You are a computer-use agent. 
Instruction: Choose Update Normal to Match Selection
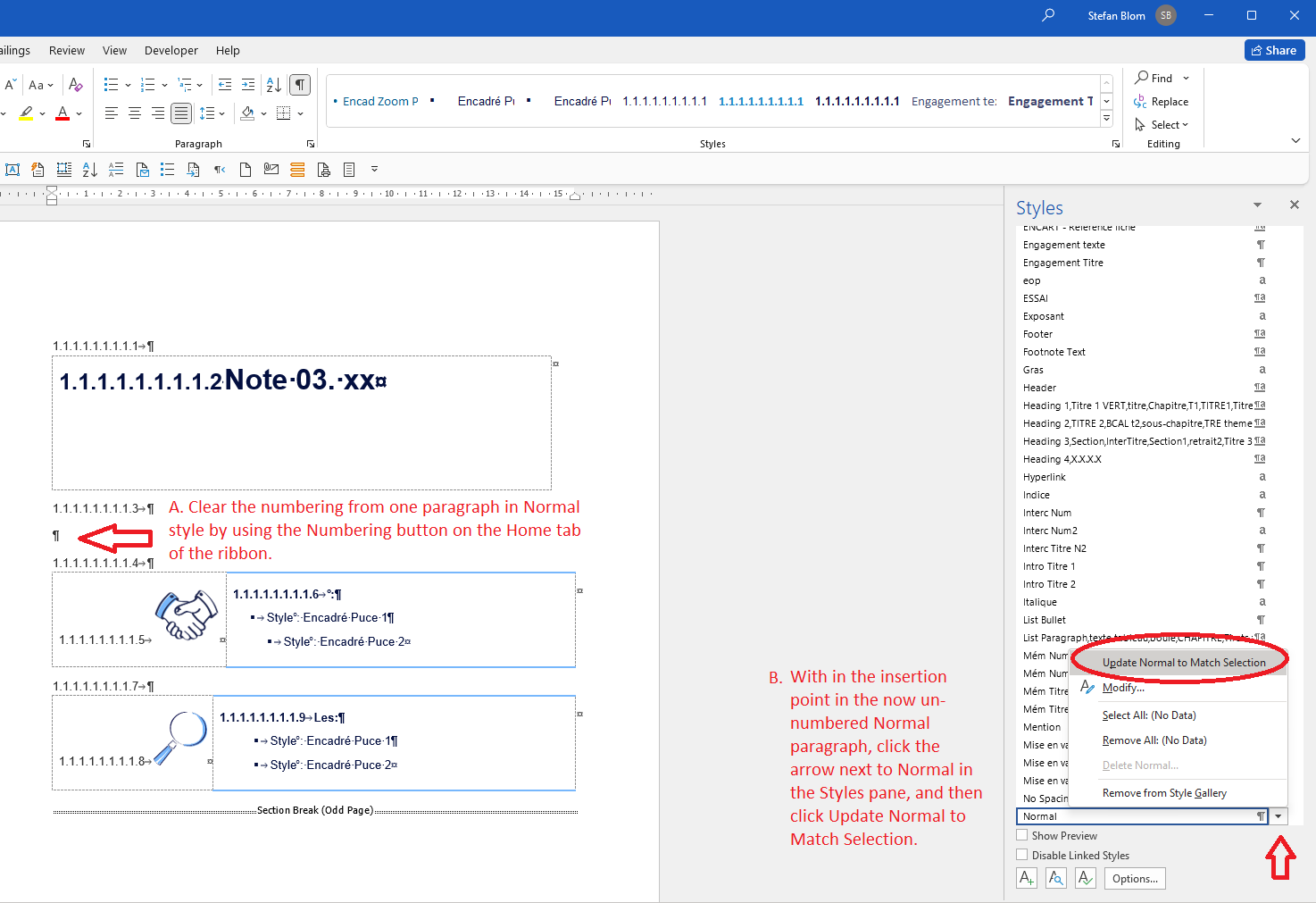pos(1183,663)
